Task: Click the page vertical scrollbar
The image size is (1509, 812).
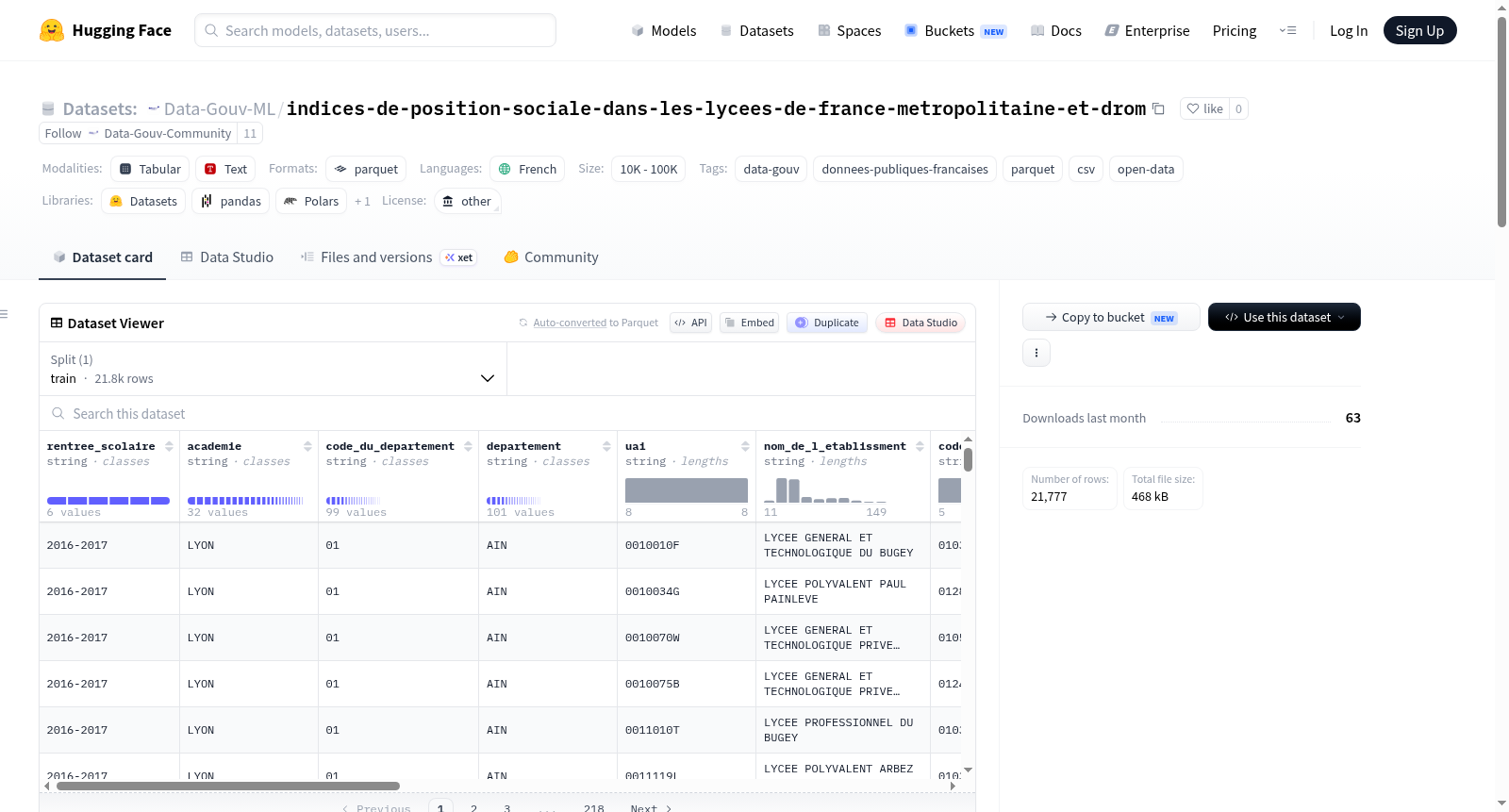Action: [1501, 121]
